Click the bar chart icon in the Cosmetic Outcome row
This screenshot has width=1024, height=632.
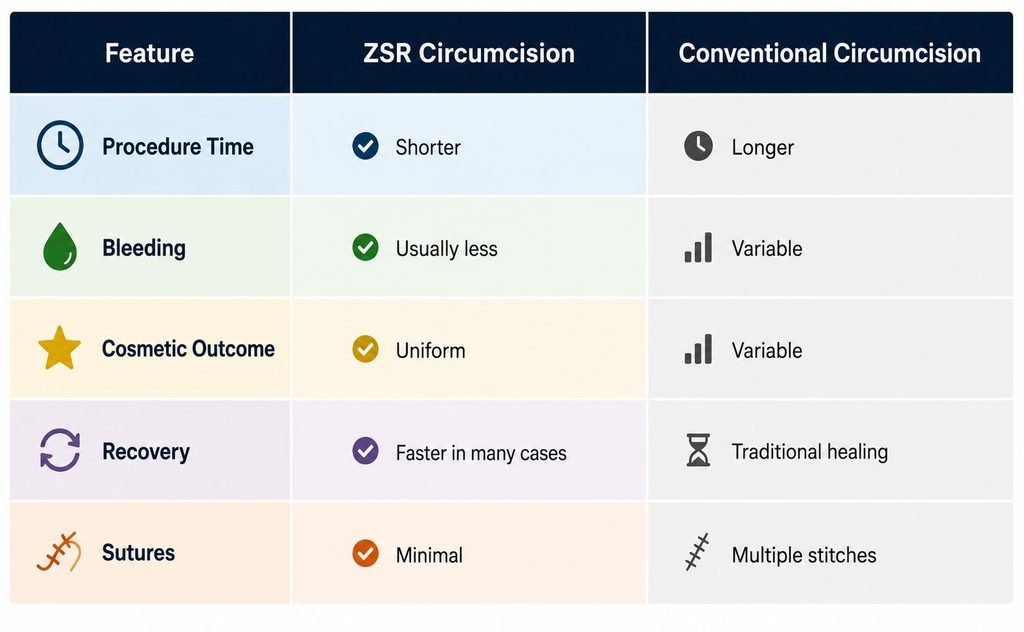(698, 349)
